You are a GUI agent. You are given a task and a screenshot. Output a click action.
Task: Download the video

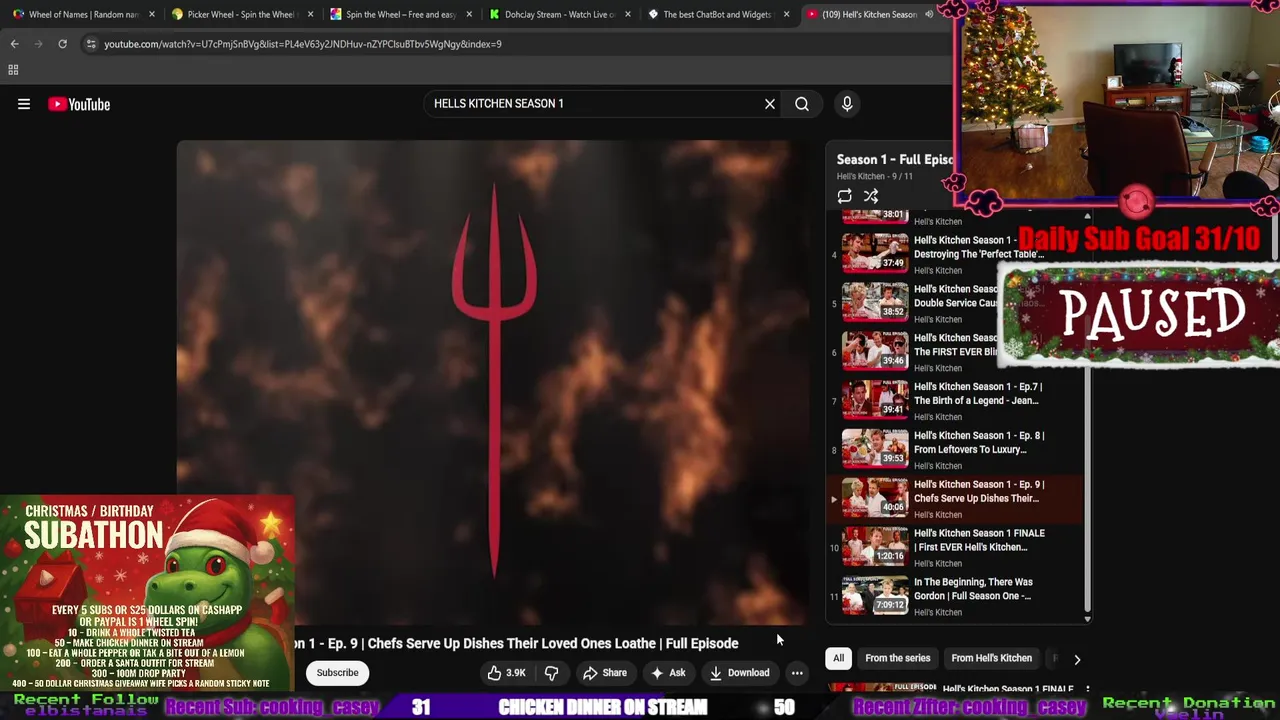740,673
